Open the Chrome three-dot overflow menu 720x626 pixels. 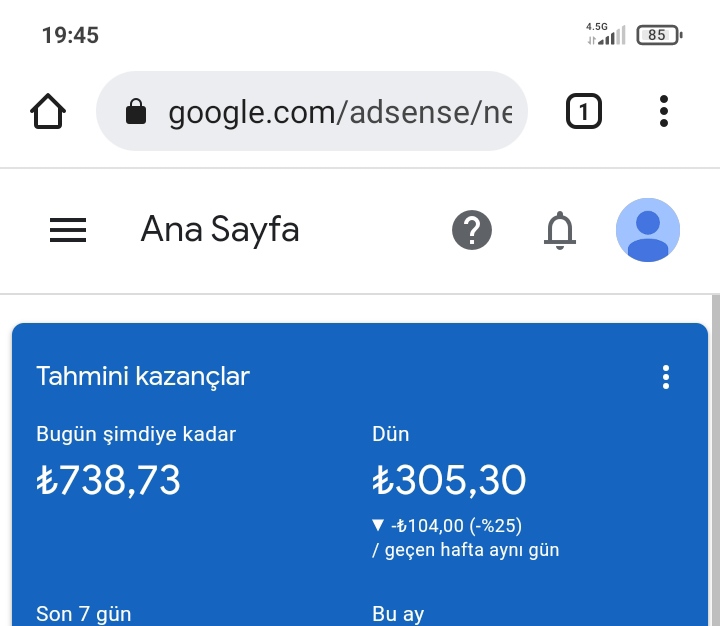click(x=664, y=111)
